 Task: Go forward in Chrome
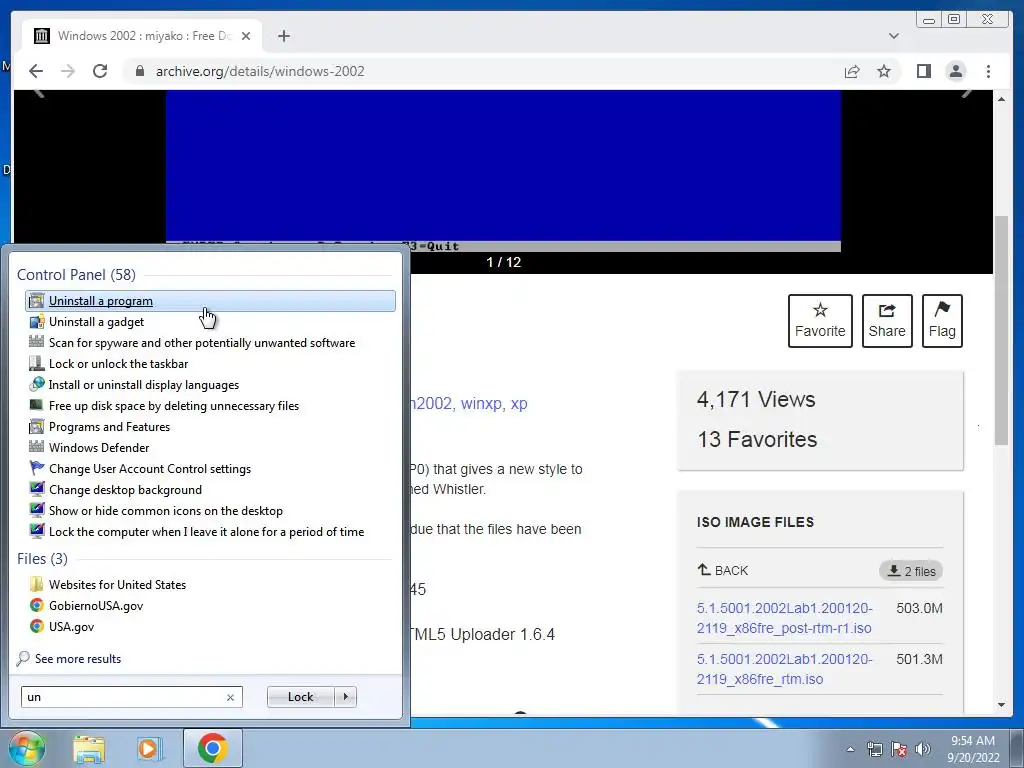click(68, 71)
